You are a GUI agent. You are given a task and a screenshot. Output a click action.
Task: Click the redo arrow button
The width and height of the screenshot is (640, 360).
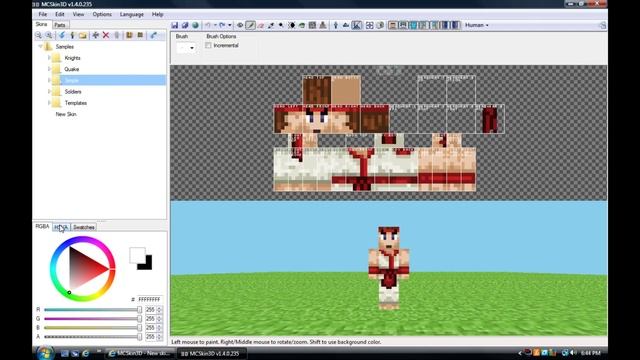tap(222, 25)
